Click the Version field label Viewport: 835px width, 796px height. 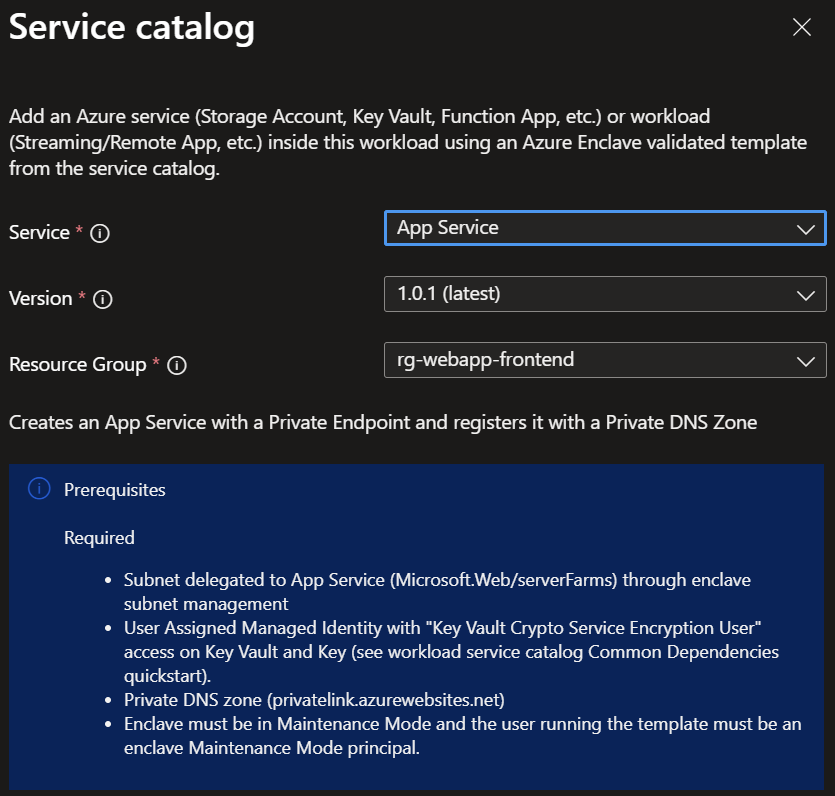40,299
